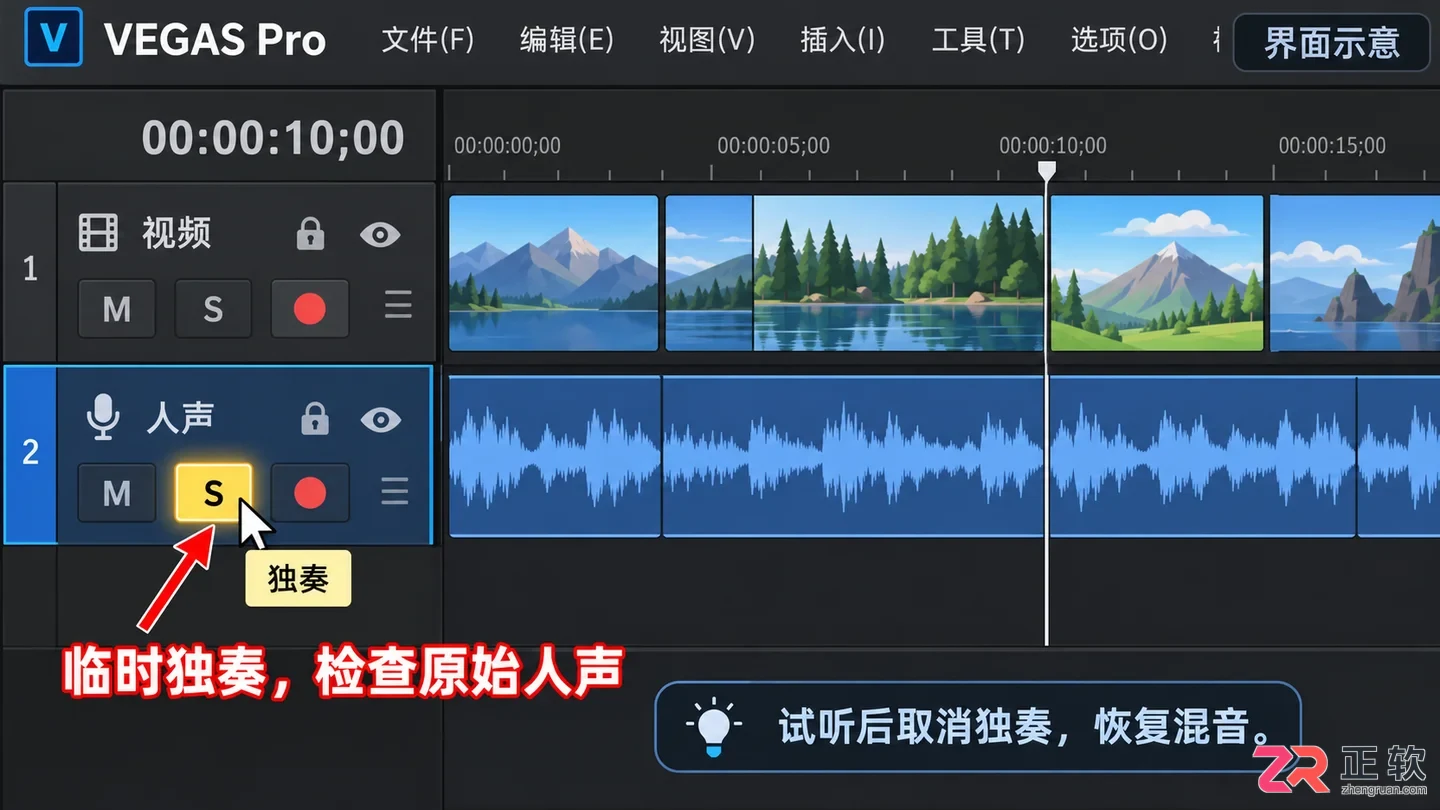Viewport: 1440px width, 810px height.
Task: Click the 人声 track name
Action: 180,417
